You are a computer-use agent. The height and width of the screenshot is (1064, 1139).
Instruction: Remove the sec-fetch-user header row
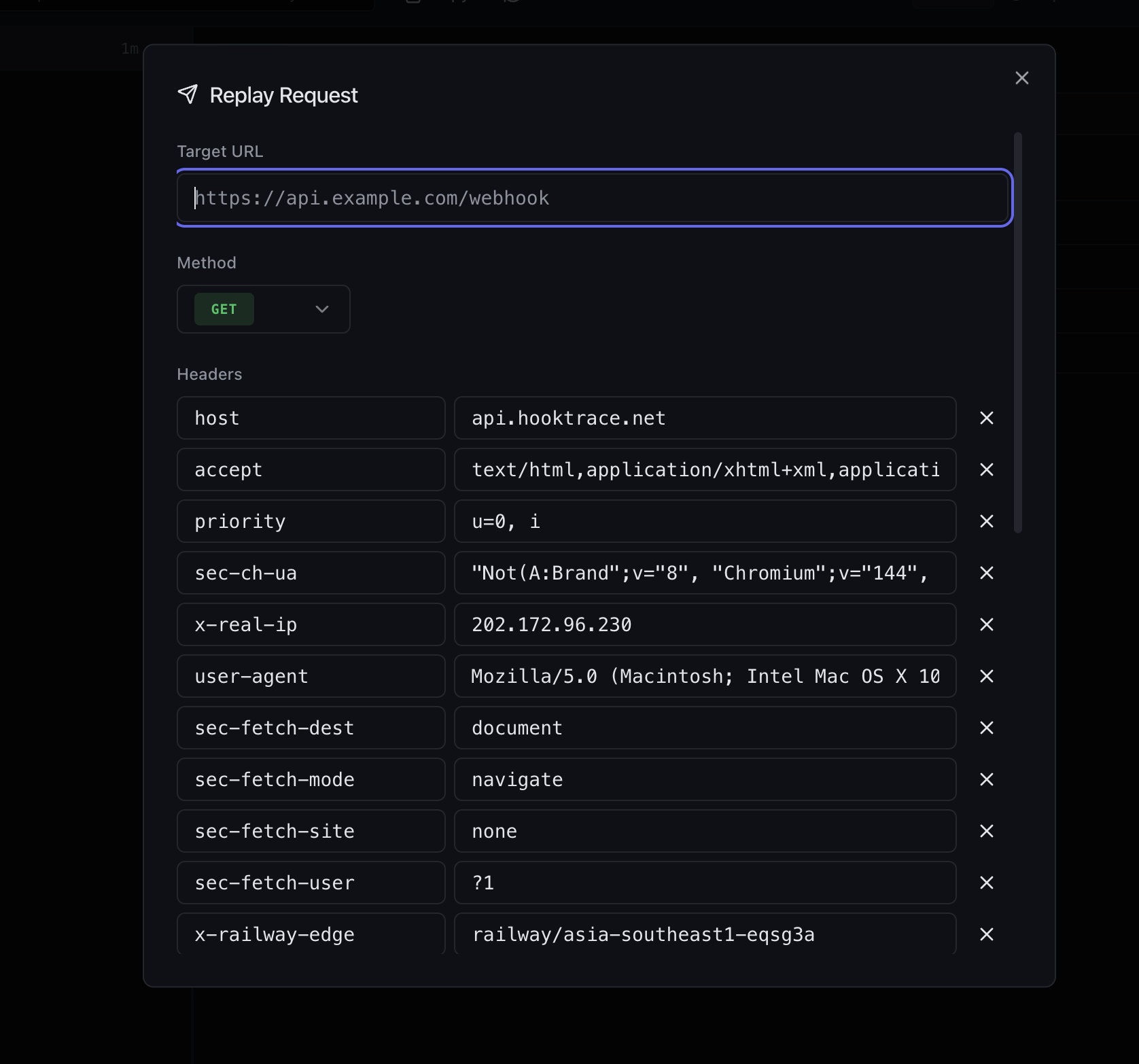(x=986, y=883)
